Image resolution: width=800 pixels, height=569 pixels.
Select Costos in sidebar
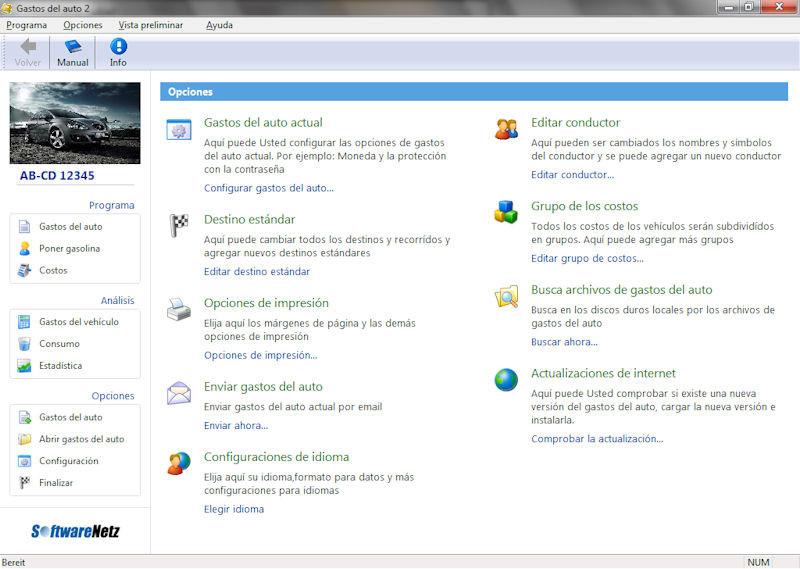(53, 270)
